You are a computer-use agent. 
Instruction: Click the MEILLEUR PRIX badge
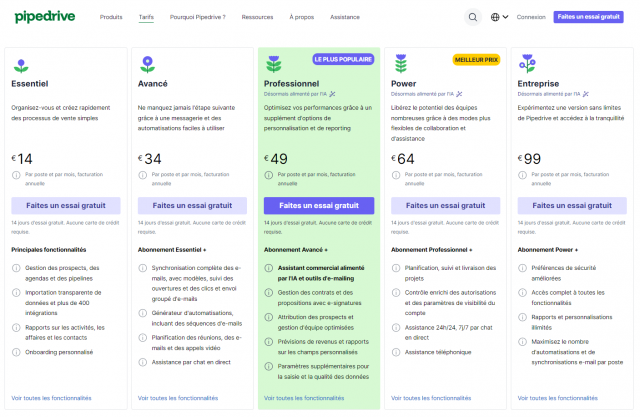tap(476, 60)
